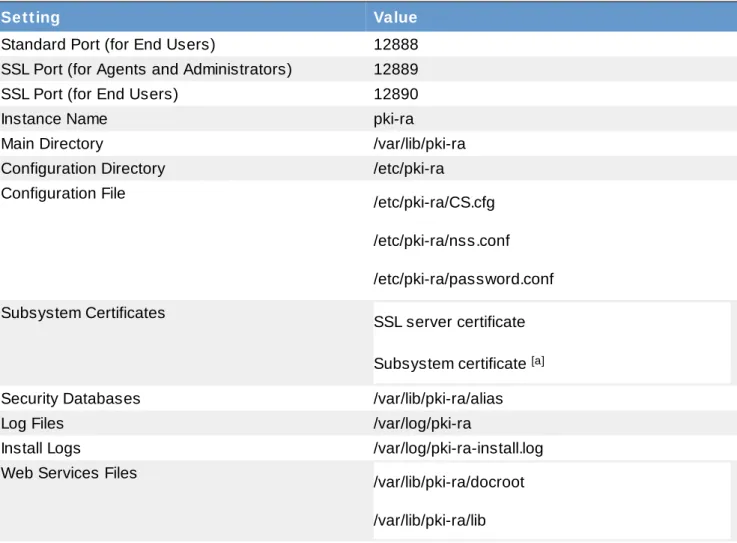
Task: Select the path '/var/log/pki-ra'
Action: (422, 424)
